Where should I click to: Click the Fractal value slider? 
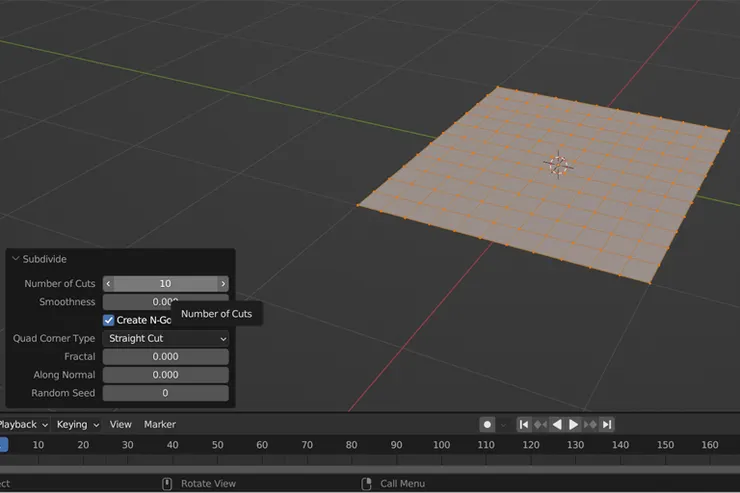point(166,357)
